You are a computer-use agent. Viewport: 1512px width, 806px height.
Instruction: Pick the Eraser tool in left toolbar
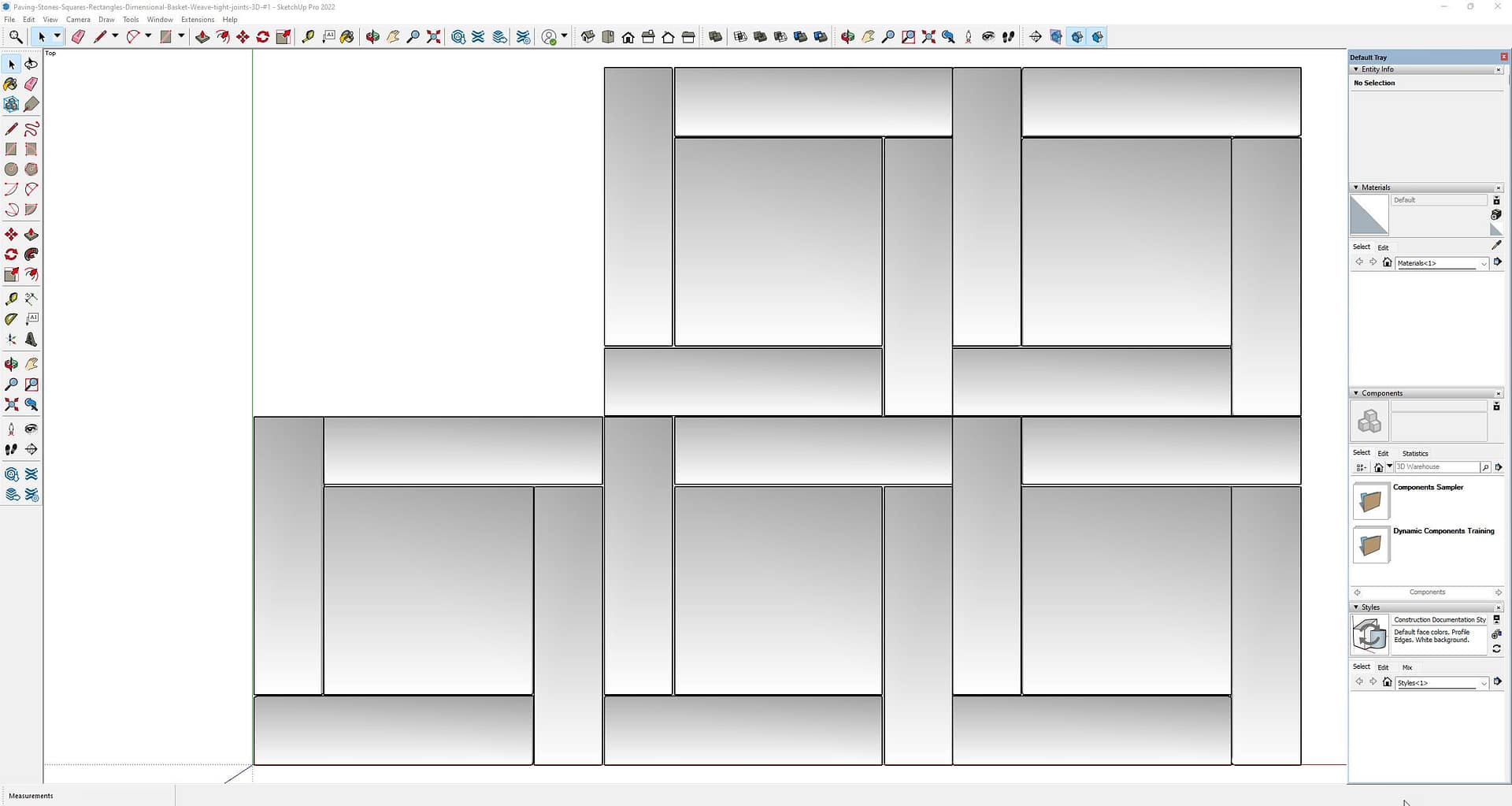(x=31, y=84)
